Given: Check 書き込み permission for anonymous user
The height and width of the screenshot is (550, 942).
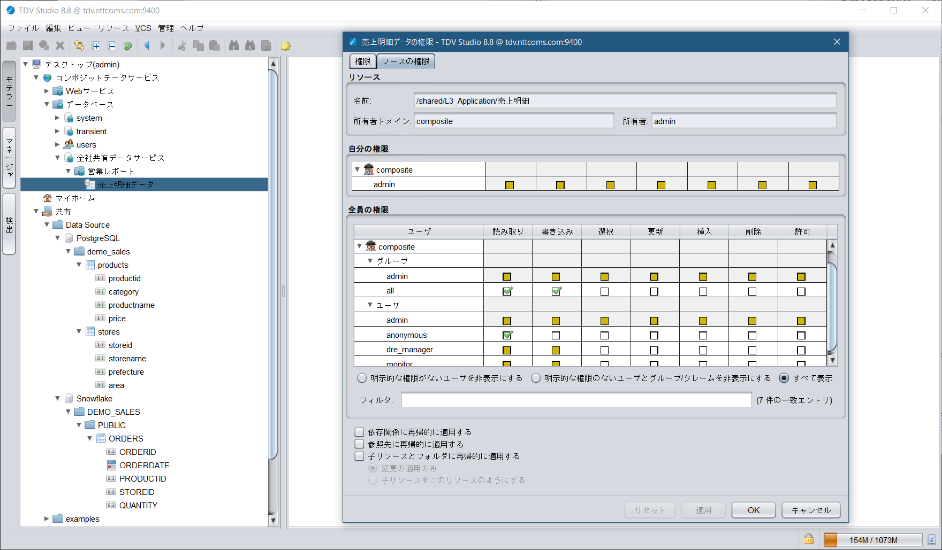Looking at the screenshot, I should (x=556, y=335).
